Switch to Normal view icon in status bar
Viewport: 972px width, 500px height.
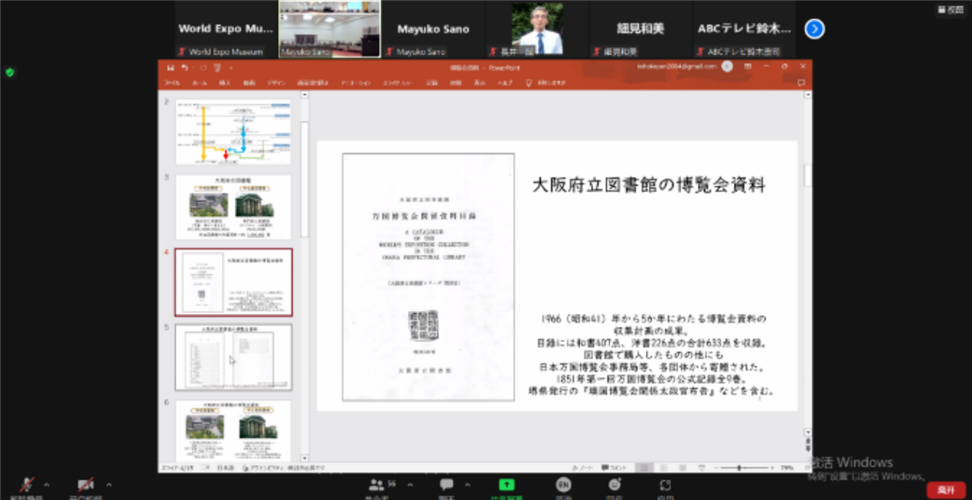click(x=643, y=468)
